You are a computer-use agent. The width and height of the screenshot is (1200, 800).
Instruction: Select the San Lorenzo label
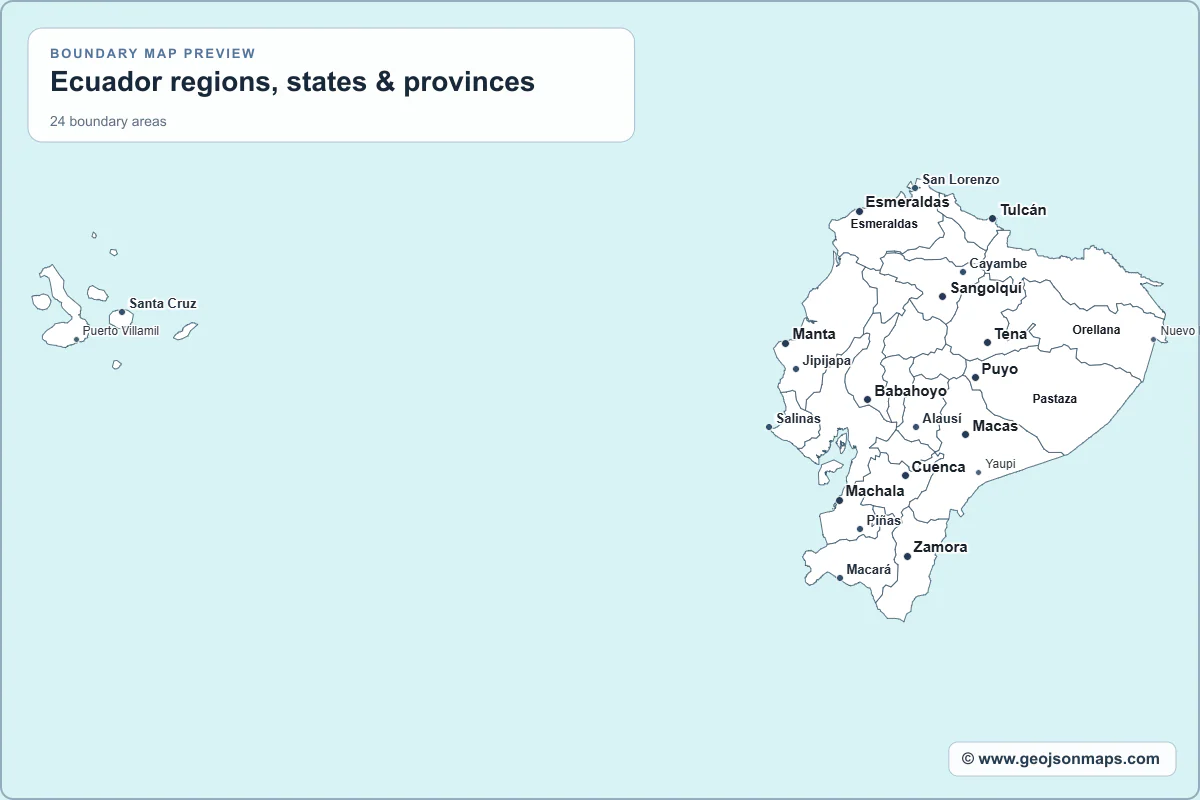(960, 180)
